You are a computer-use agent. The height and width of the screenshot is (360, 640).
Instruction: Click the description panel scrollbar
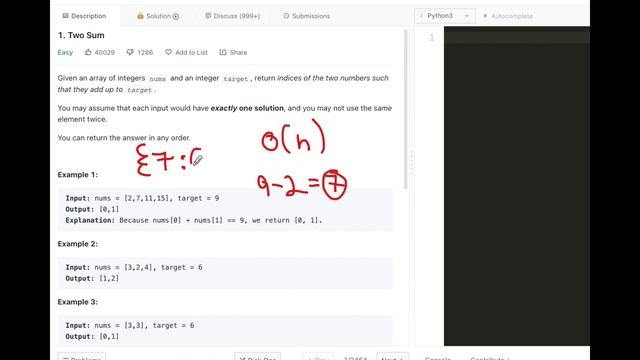click(x=405, y=109)
